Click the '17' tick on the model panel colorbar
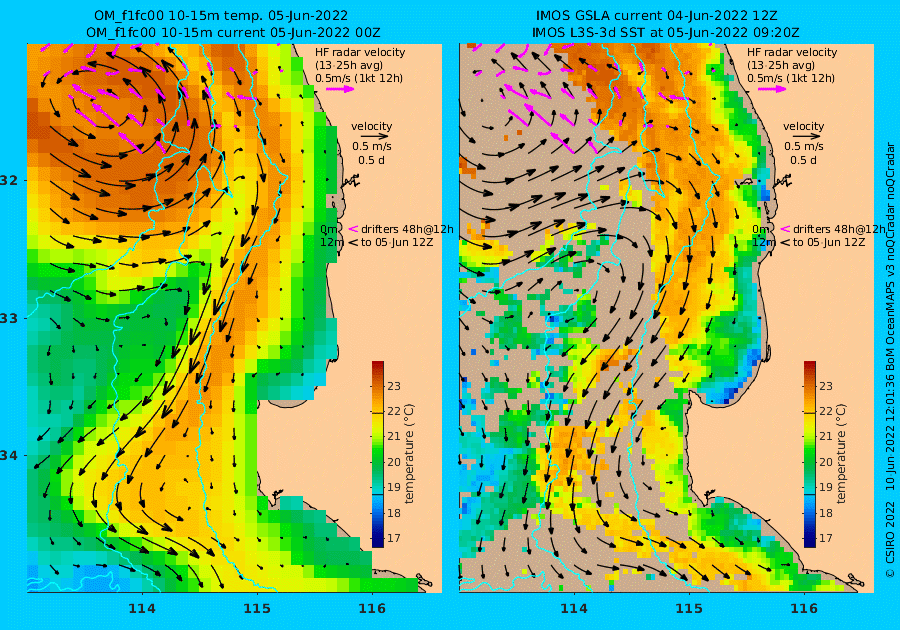 [394, 538]
